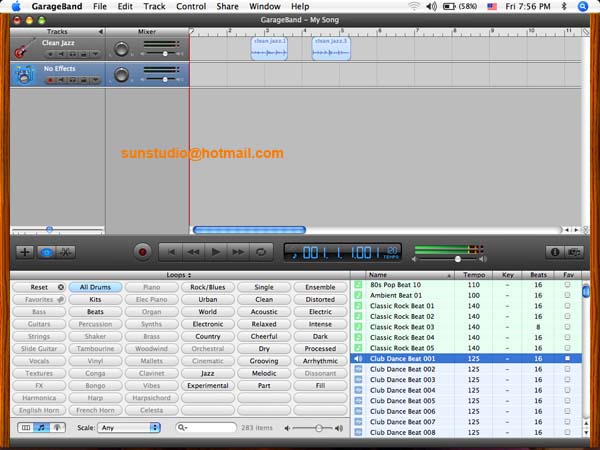
Task: Mute the No Effects track
Action: point(61,80)
